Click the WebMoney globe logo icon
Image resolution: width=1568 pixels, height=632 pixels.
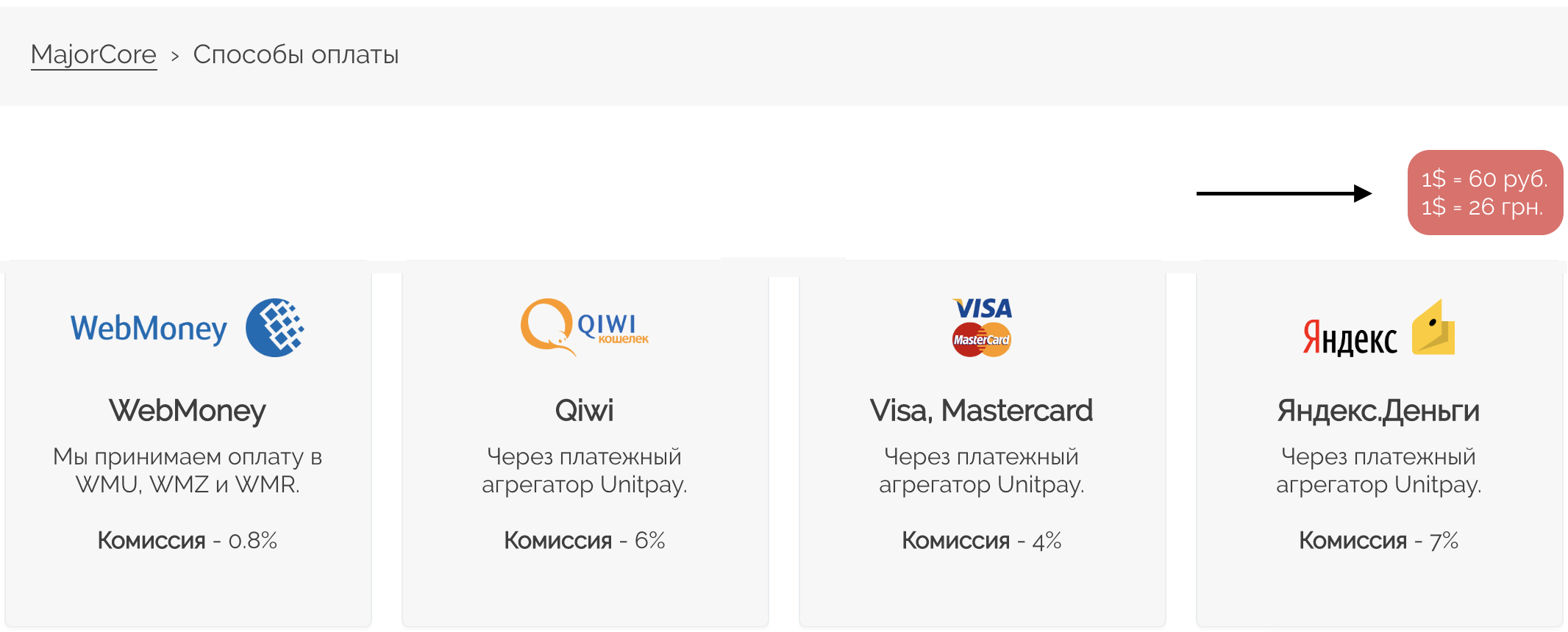pyautogui.click(x=275, y=328)
